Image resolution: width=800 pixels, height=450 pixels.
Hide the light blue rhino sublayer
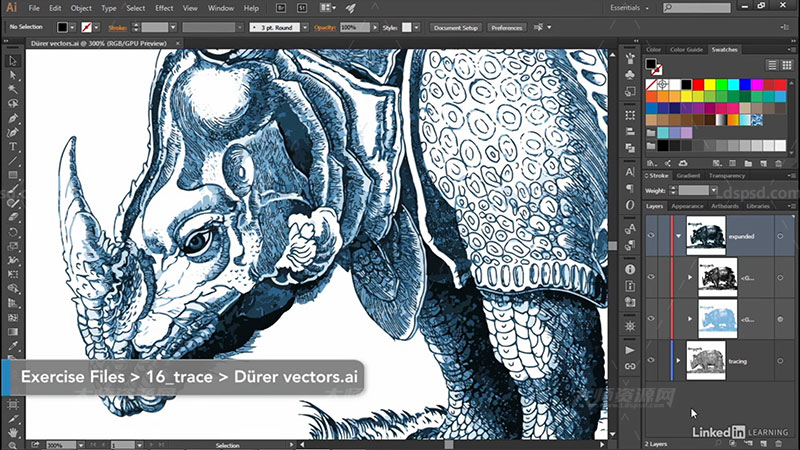coord(651,318)
